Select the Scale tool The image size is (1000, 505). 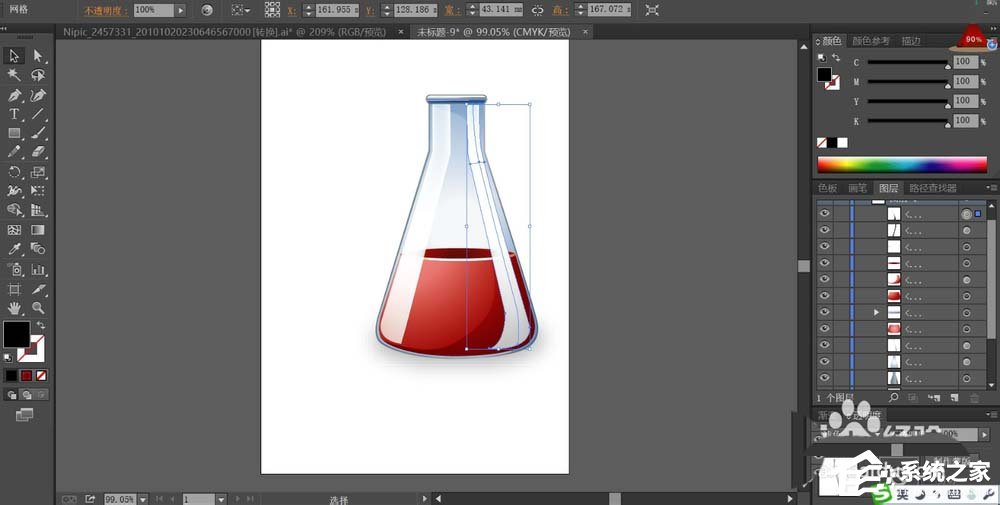(38, 172)
